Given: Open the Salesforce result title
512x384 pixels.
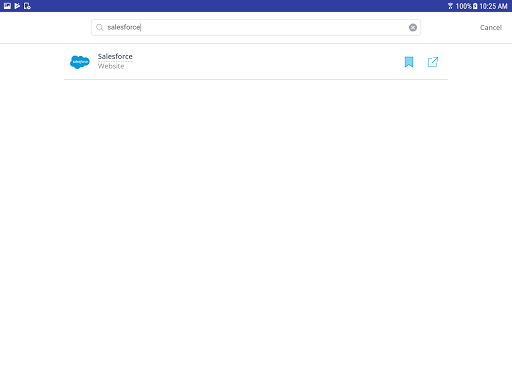Looking at the screenshot, I should [115, 56].
